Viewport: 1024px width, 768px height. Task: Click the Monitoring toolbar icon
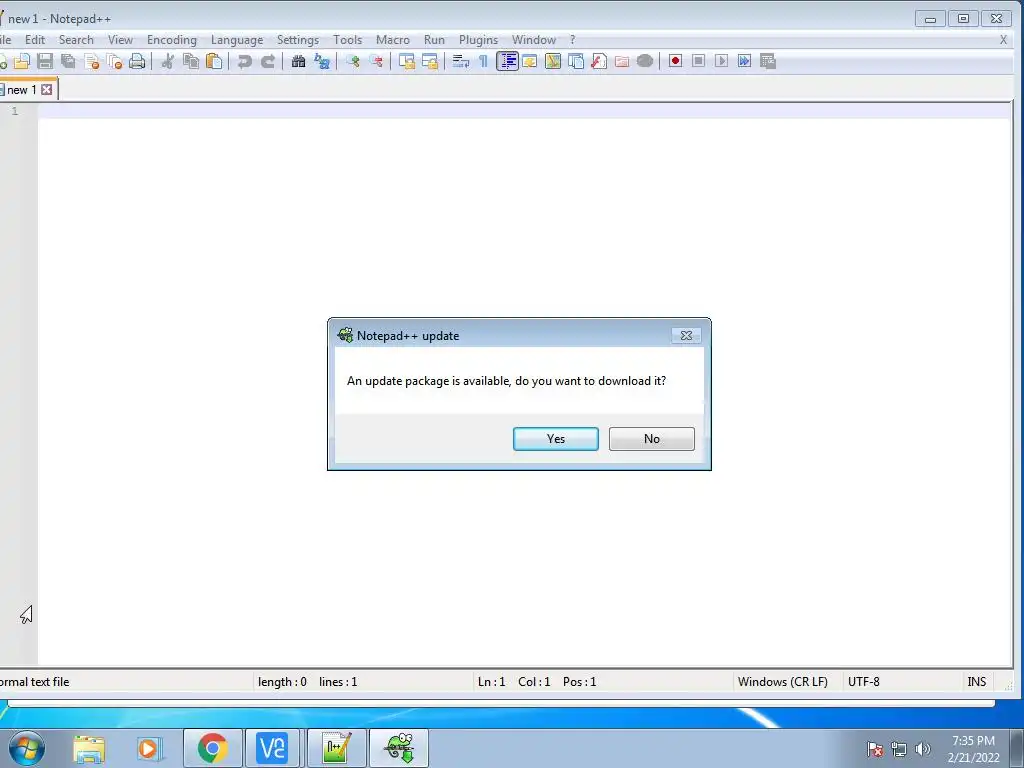pos(645,61)
